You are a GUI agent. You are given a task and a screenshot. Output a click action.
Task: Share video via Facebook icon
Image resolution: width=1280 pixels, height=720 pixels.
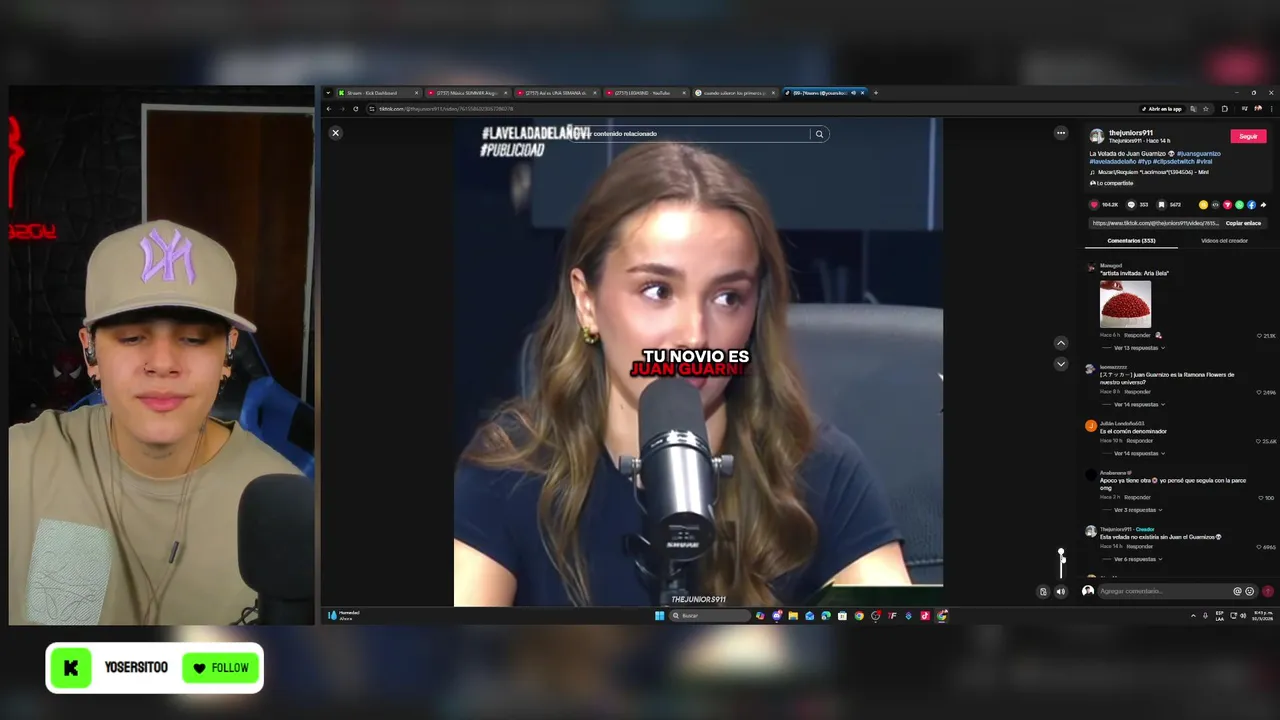point(1251,205)
